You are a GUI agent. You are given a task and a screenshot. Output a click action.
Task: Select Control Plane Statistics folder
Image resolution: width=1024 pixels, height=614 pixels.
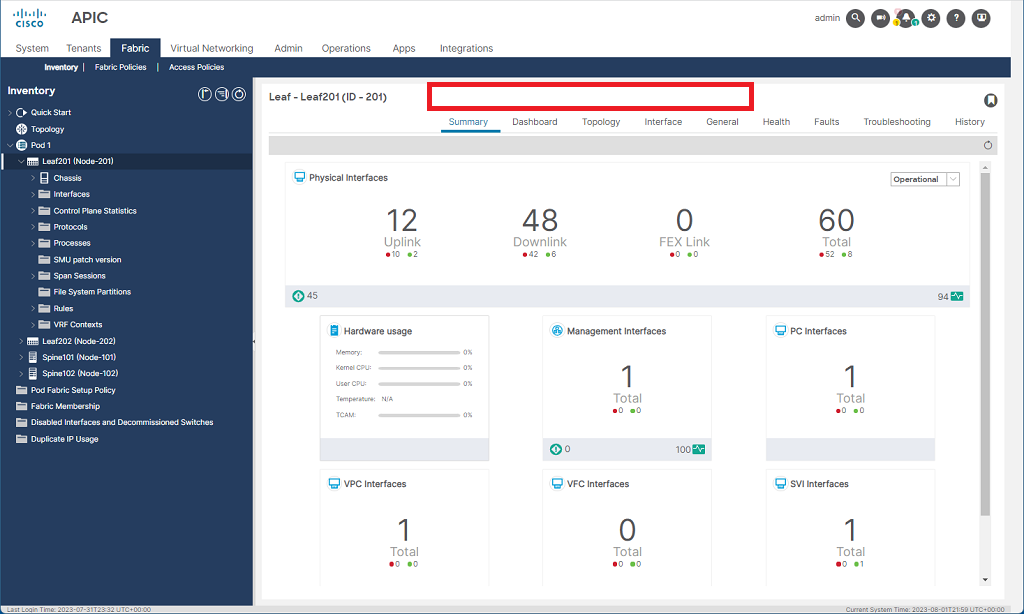point(95,210)
